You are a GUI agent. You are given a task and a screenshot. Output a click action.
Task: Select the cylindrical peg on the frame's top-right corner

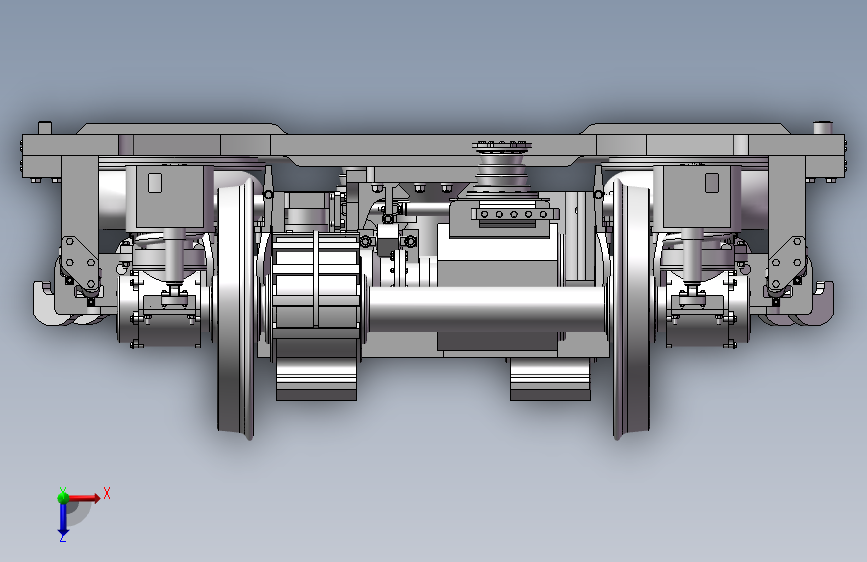tap(823, 127)
